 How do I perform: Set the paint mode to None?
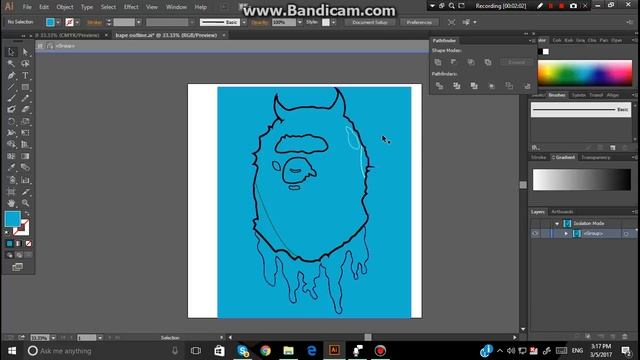pyautogui.click(x=28, y=243)
